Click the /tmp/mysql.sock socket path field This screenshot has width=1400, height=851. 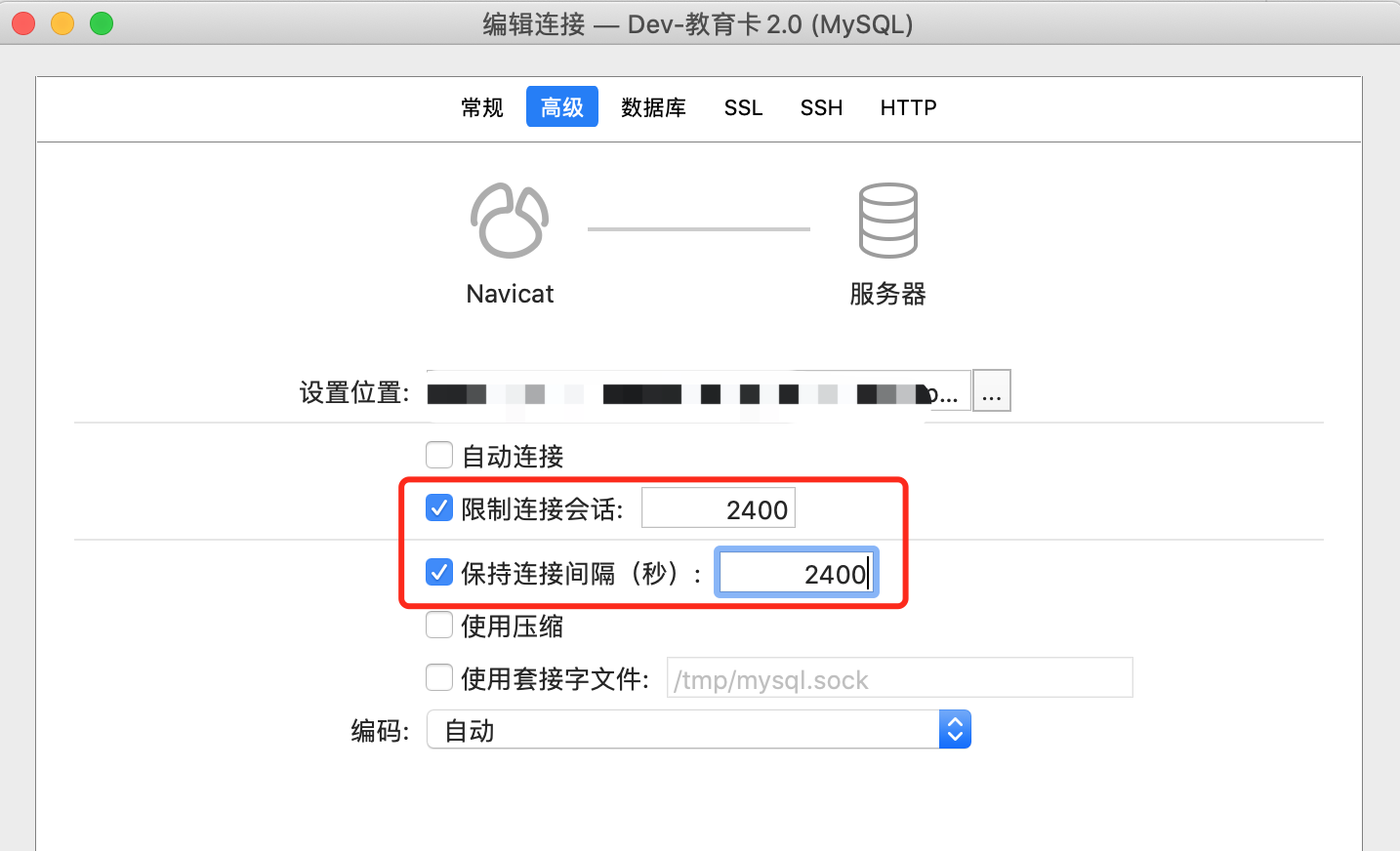tap(900, 678)
